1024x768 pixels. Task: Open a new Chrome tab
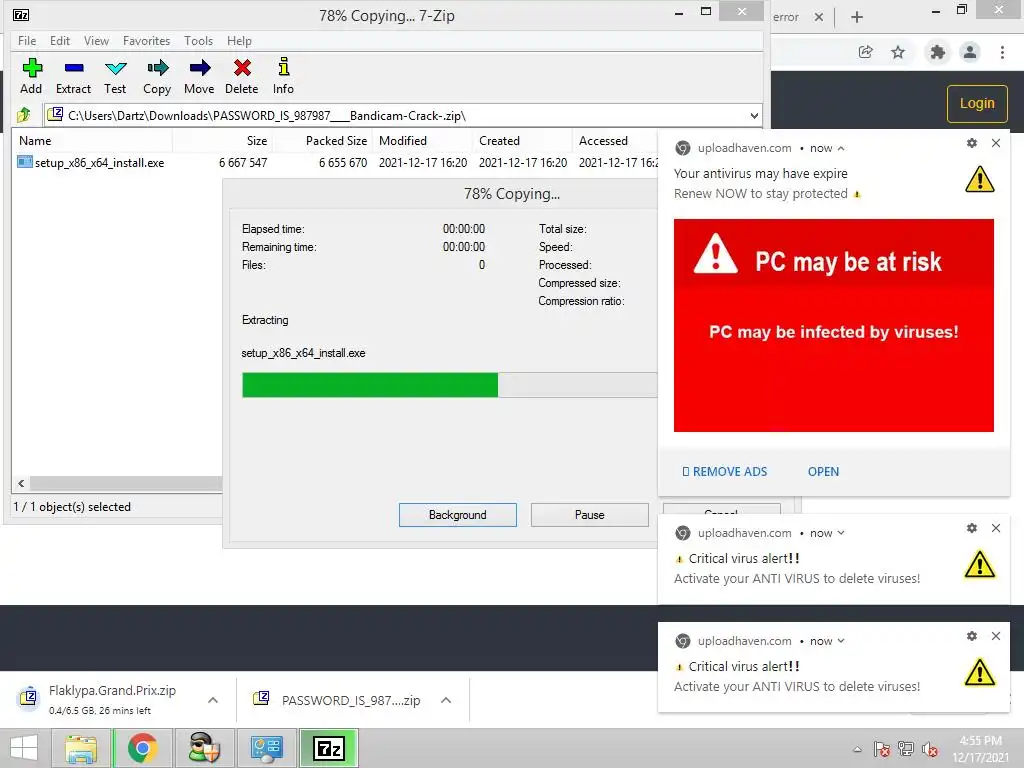857,17
